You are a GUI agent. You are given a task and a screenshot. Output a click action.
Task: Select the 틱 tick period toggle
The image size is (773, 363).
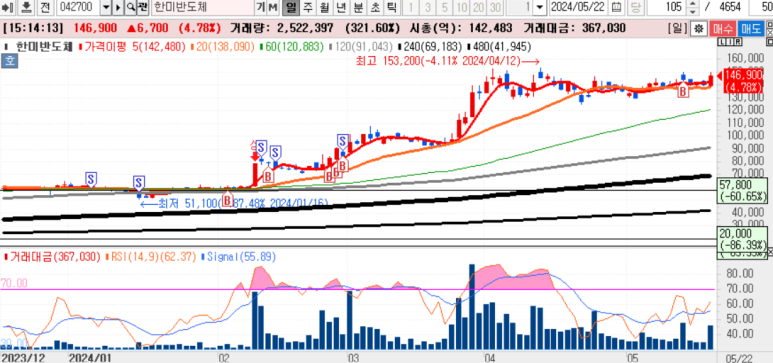391,7
